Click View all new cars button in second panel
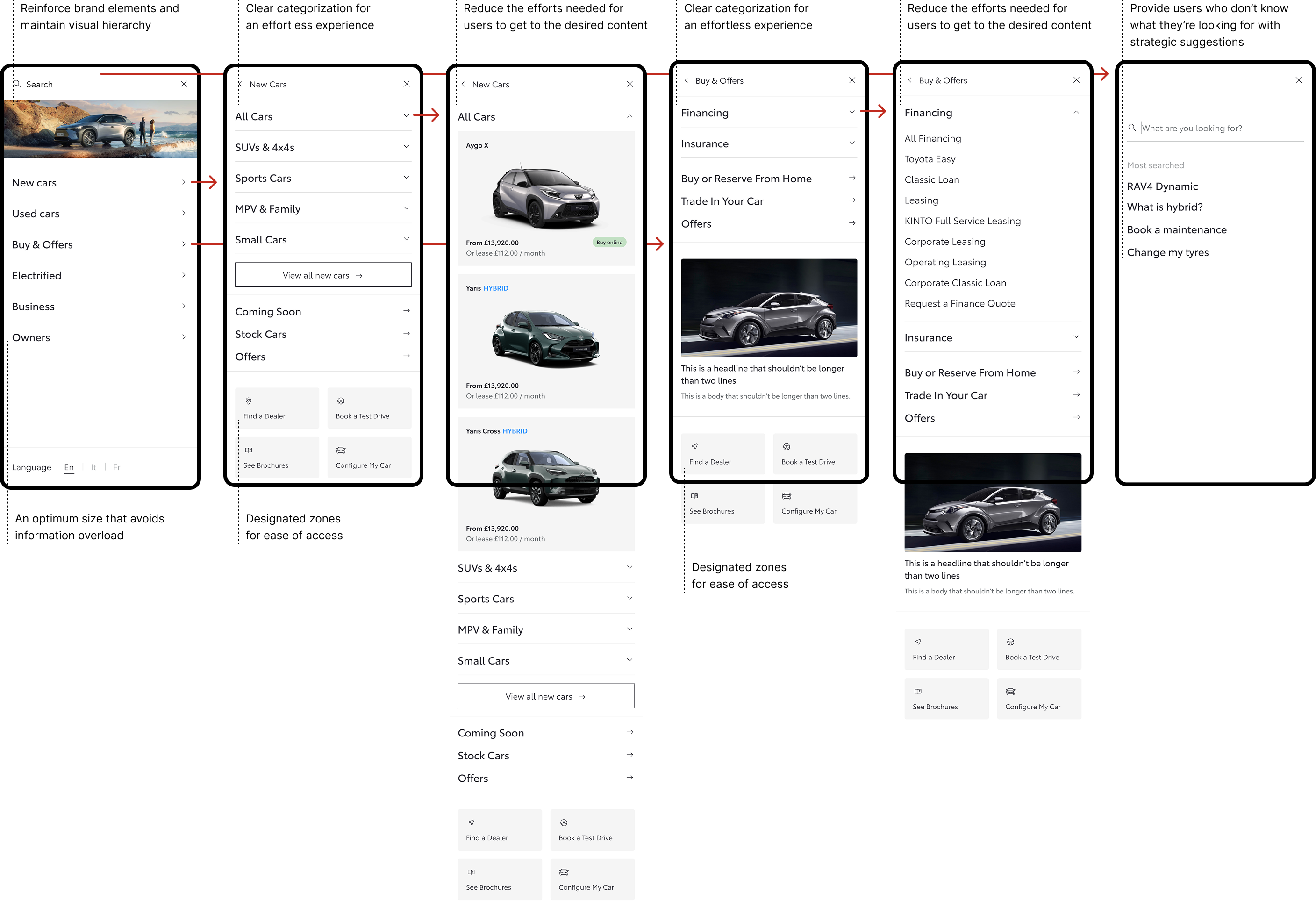 [323, 275]
